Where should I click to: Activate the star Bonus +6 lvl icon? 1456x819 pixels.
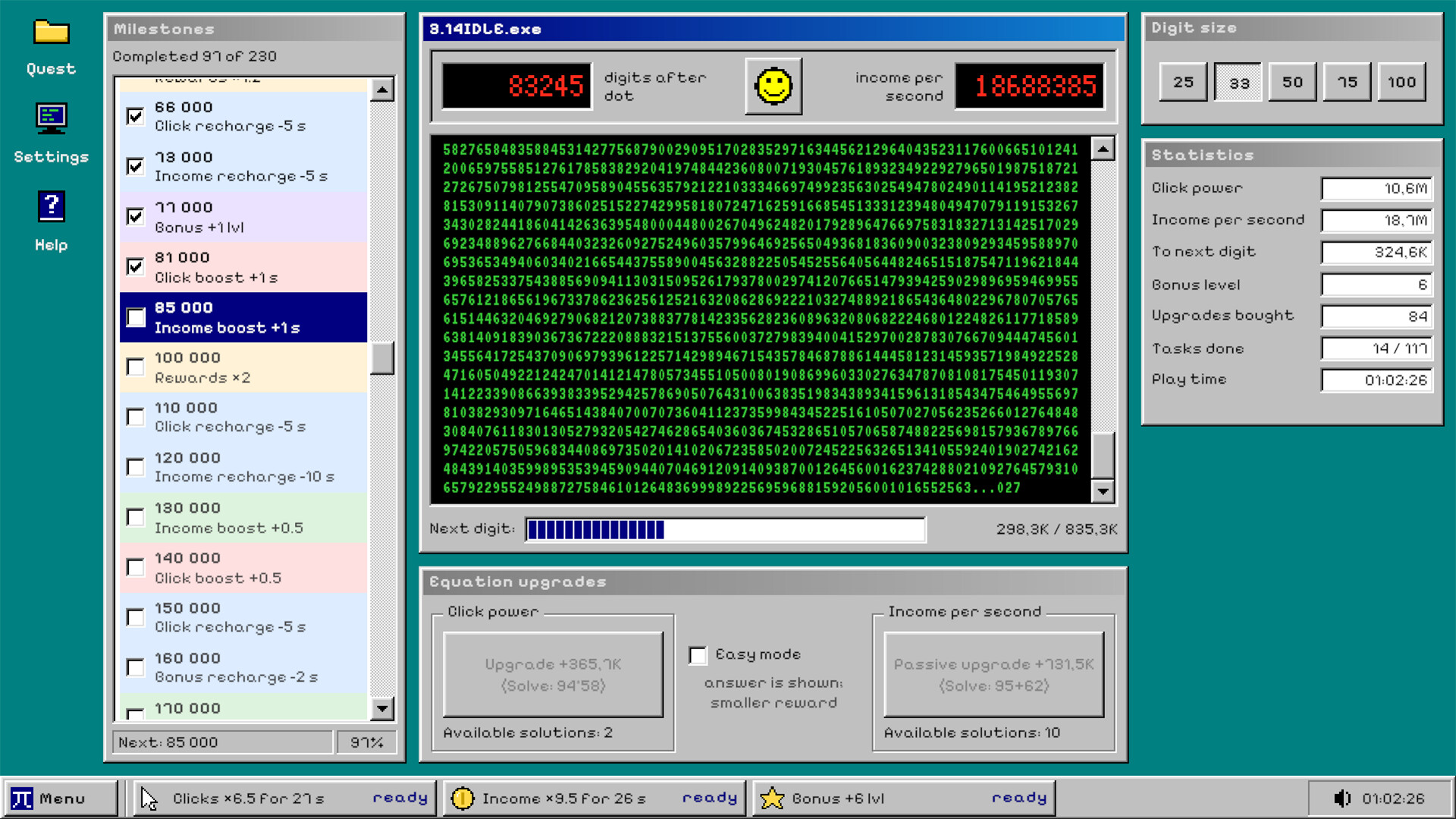click(x=772, y=799)
